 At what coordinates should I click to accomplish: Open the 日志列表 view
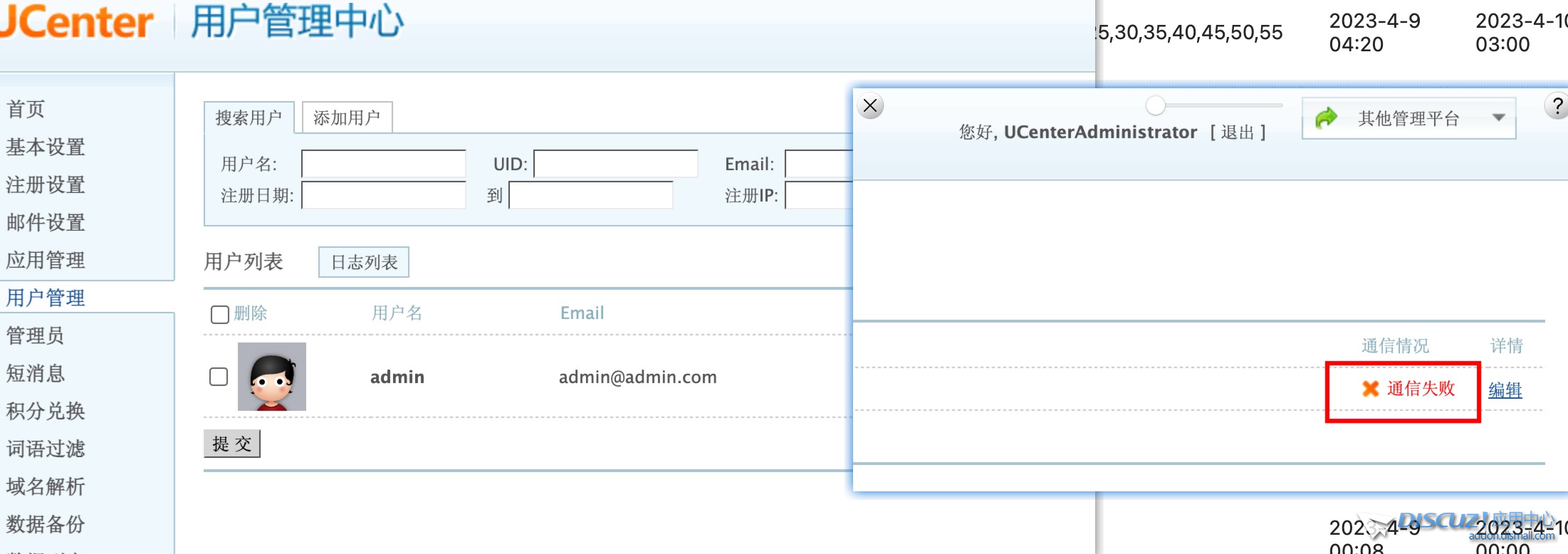click(x=364, y=262)
